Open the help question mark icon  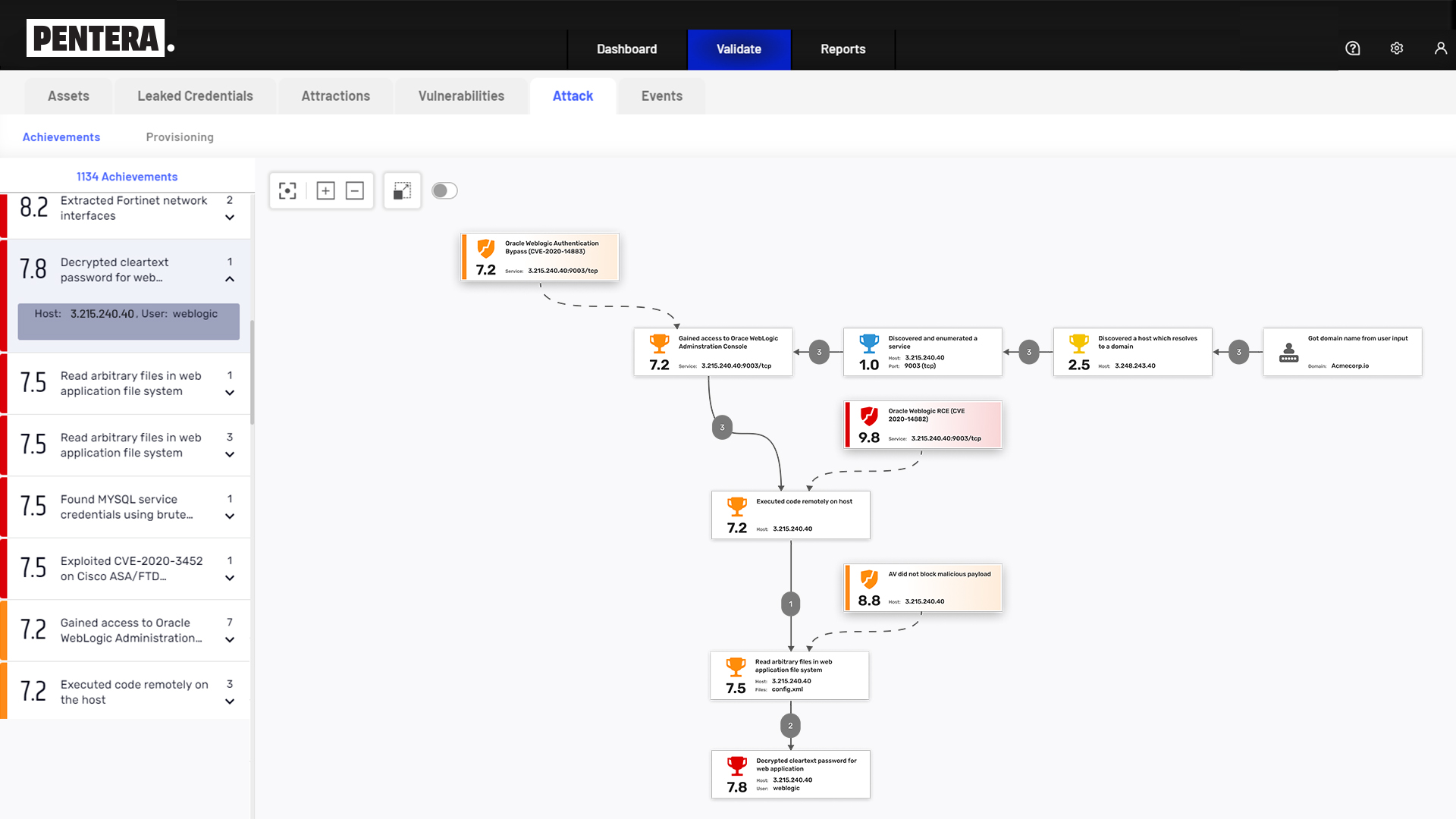(x=1352, y=49)
